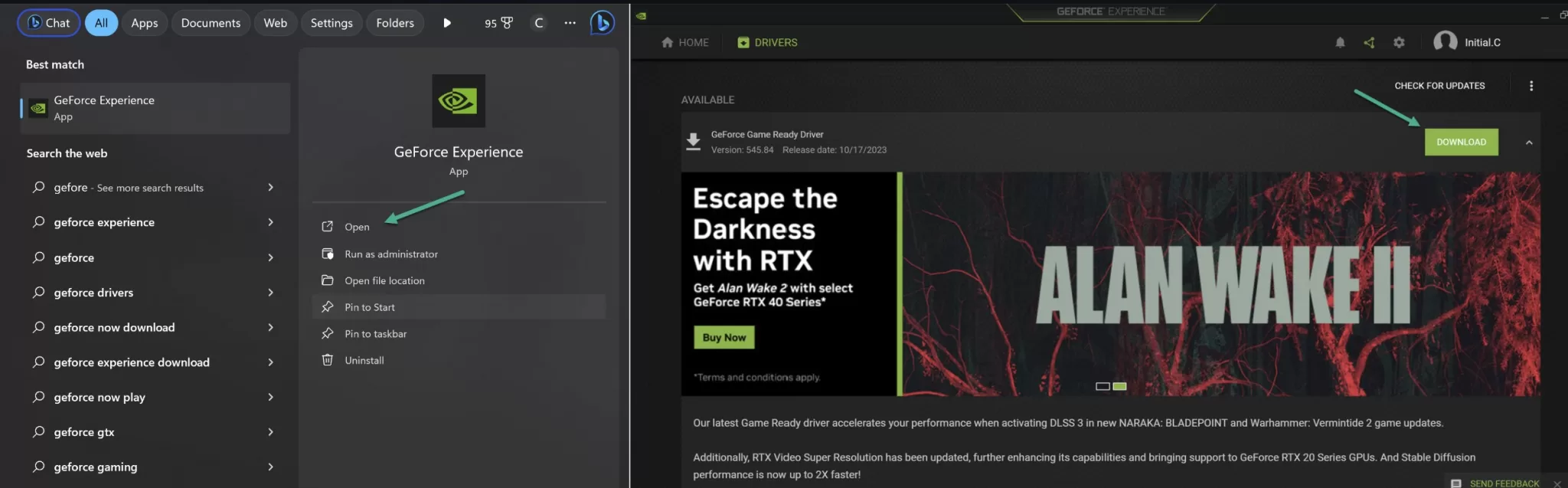This screenshot has height=488, width=1568.
Task: Click the trash icon beside Uninstall
Action: pos(328,360)
